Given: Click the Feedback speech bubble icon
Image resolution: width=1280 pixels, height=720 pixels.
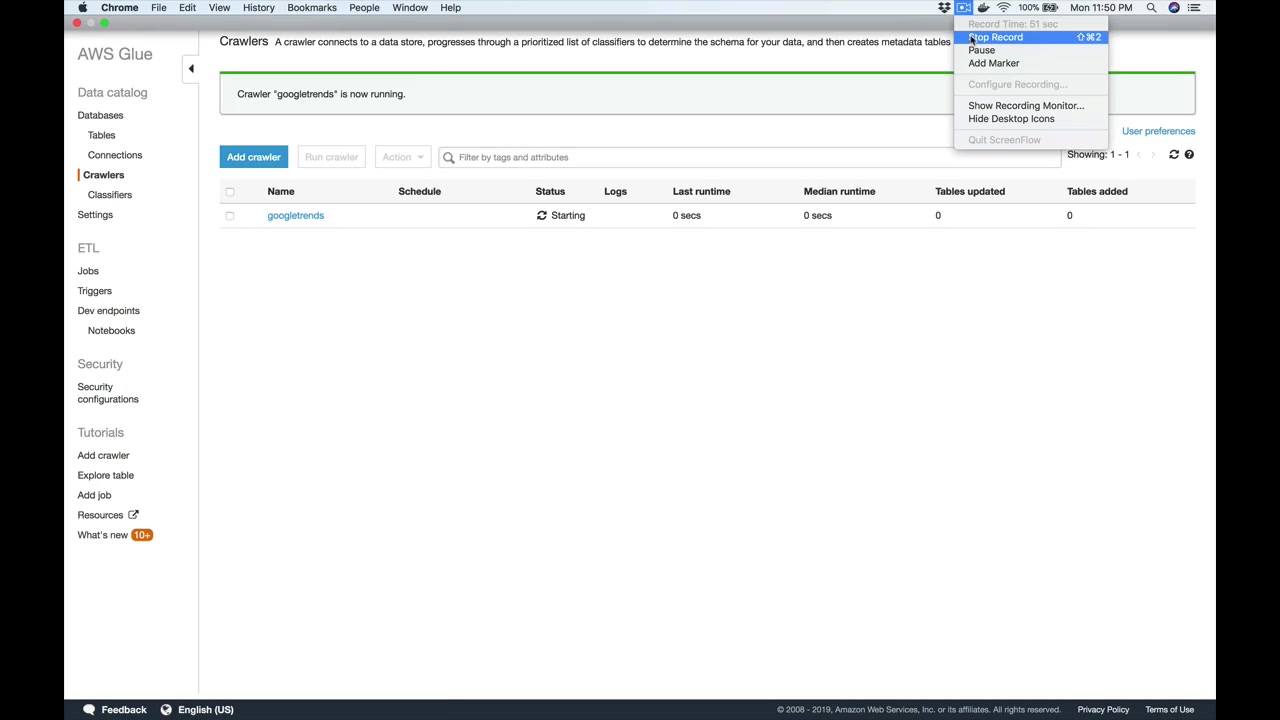Looking at the screenshot, I should point(89,710).
